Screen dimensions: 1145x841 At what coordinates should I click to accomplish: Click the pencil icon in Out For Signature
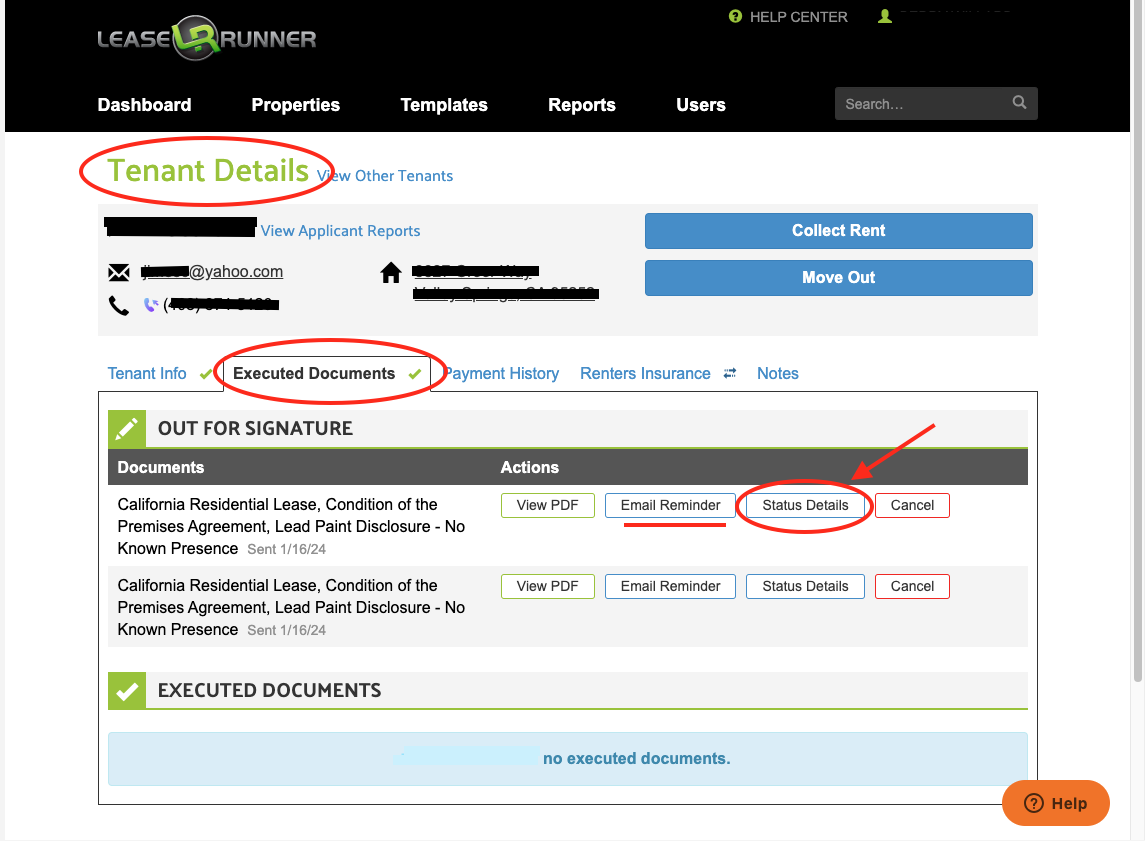(x=127, y=429)
